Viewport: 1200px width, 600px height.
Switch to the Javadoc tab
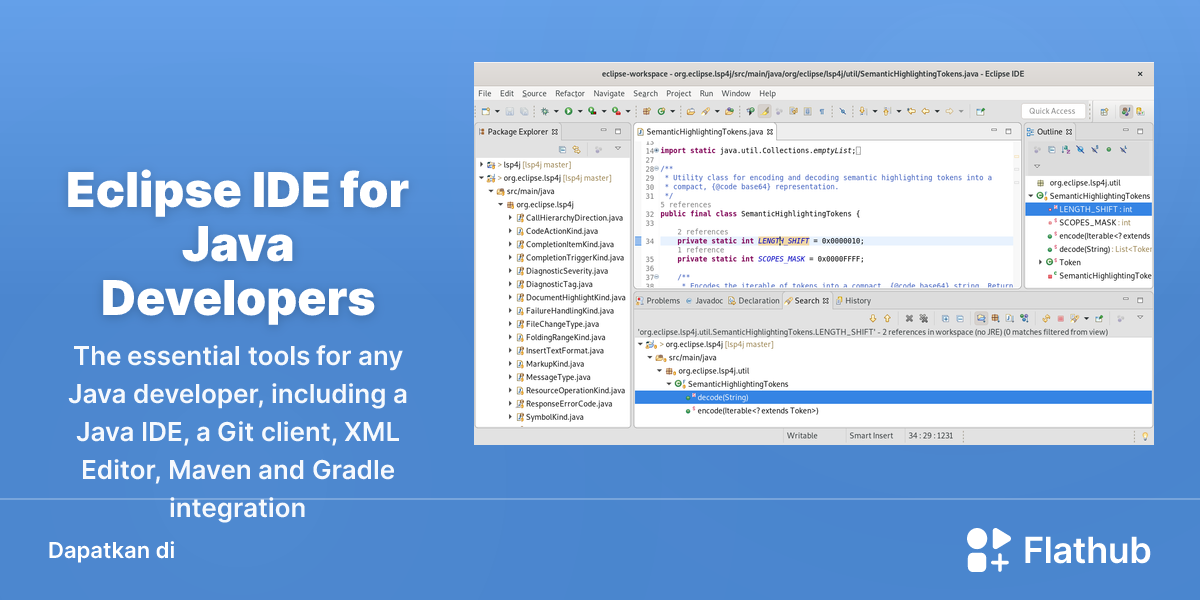pos(704,300)
